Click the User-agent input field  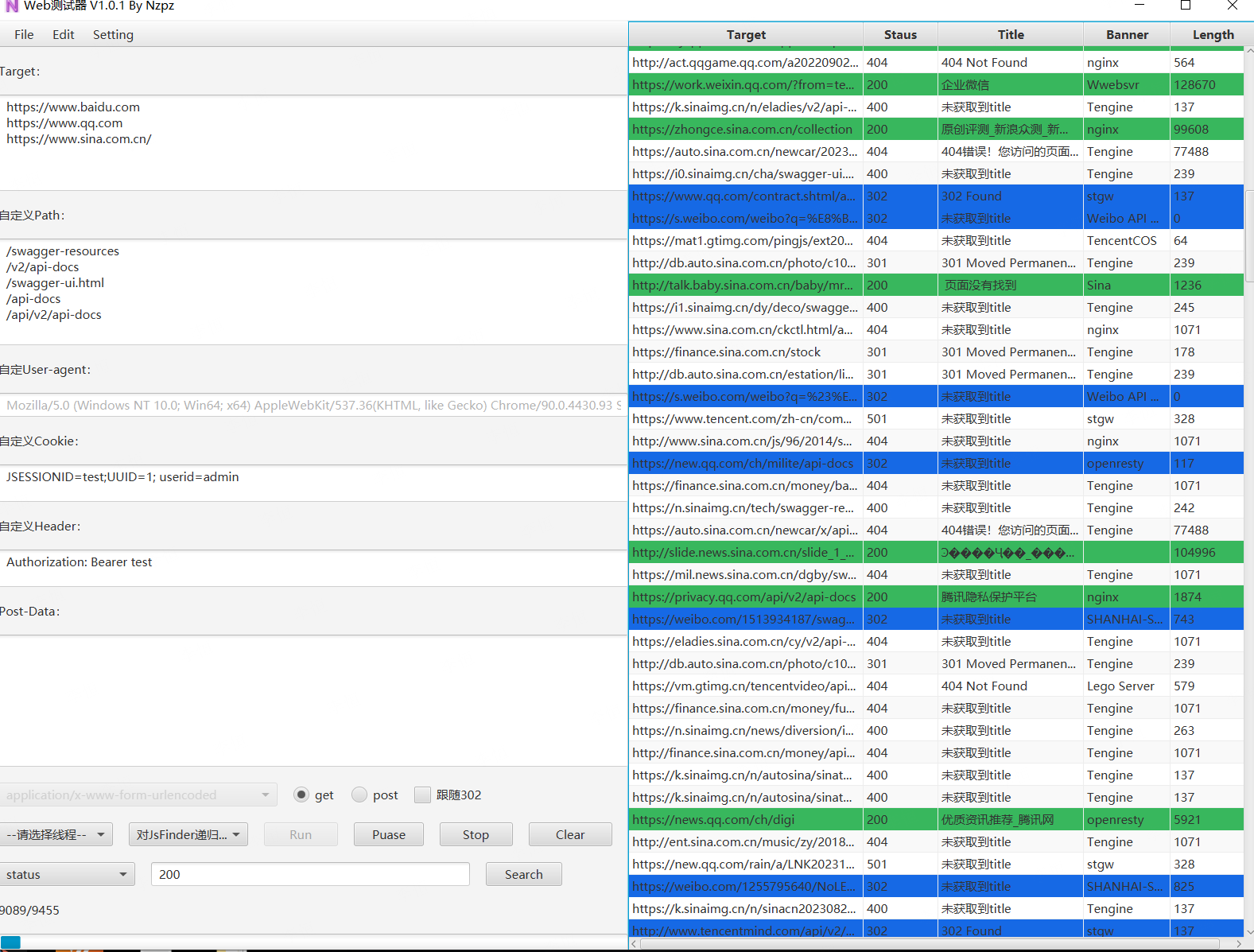pyautogui.click(x=313, y=405)
